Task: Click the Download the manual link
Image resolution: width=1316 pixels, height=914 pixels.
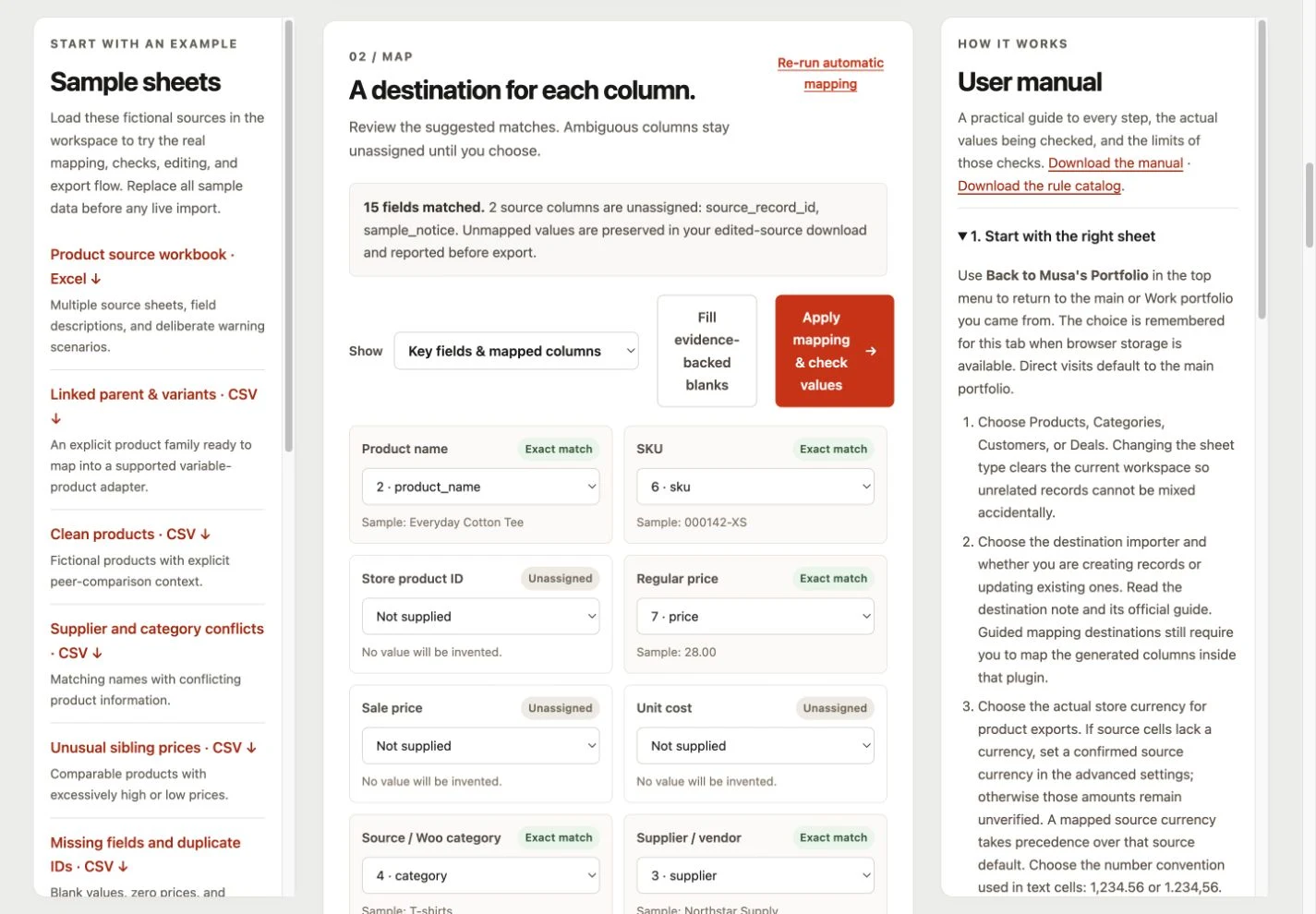Action: (1116, 162)
